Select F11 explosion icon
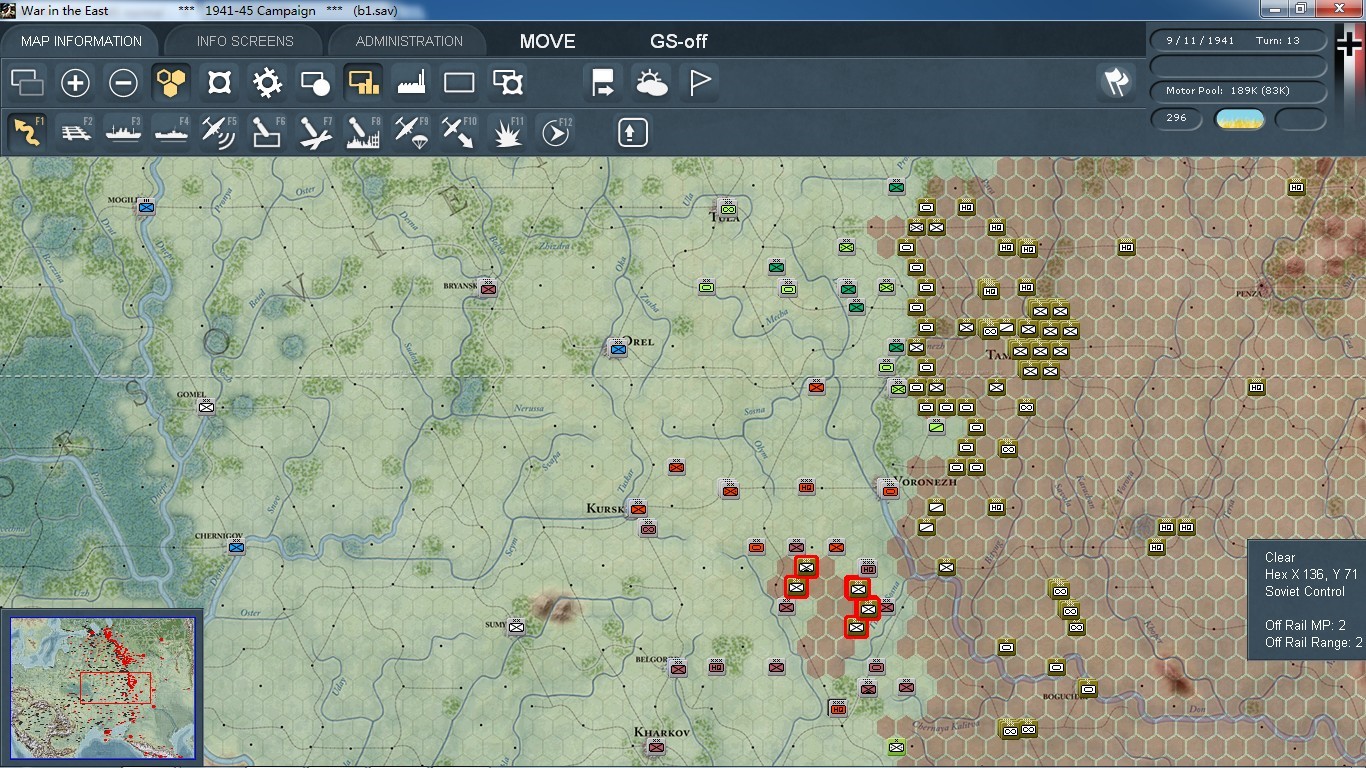Image resolution: width=1366 pixels, height=768 pixels. coord(508,132)
